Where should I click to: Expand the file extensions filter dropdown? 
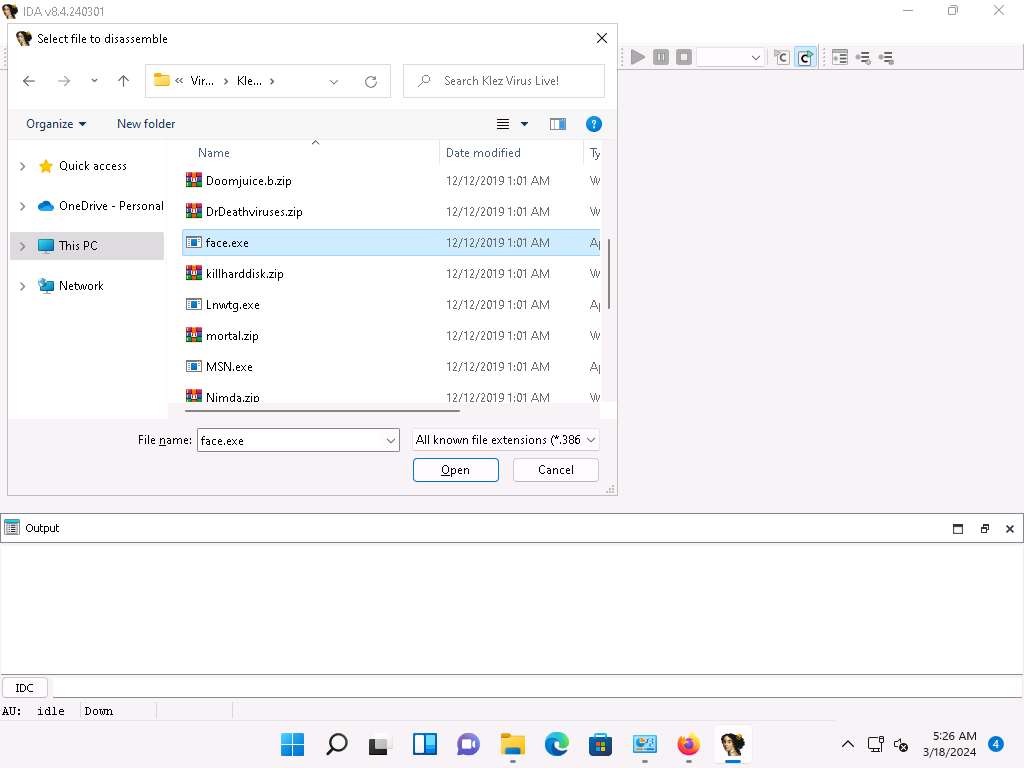click(506, 440)
